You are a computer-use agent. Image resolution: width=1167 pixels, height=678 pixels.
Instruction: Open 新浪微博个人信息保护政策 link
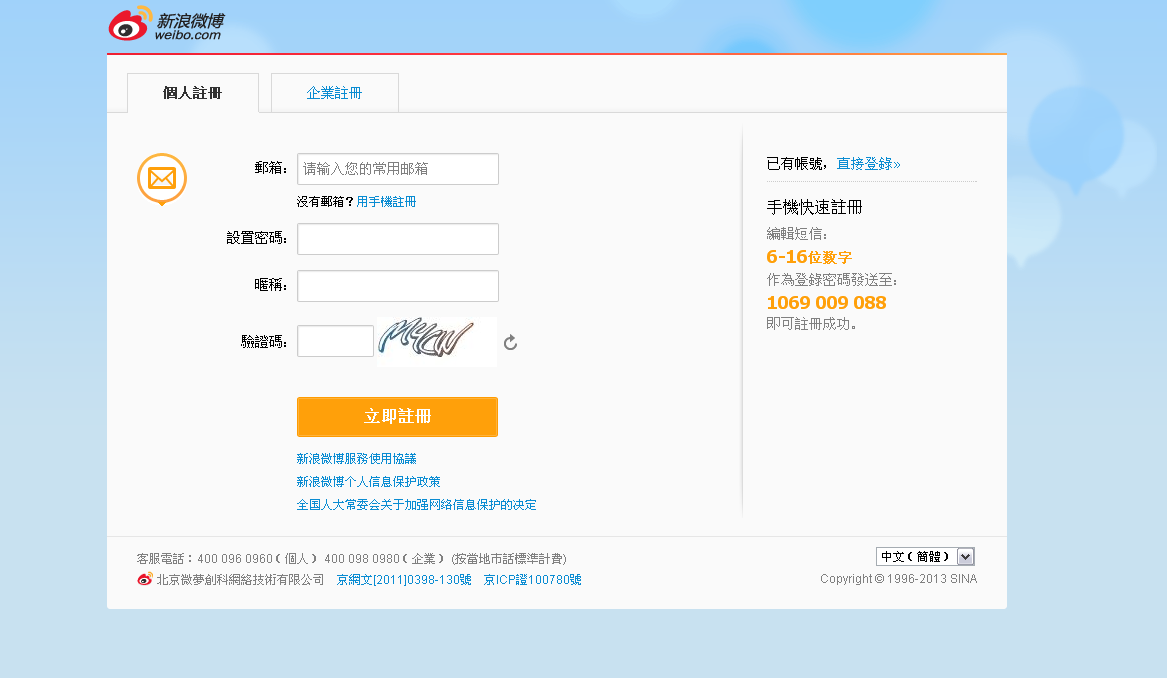[x=368, y=482]
